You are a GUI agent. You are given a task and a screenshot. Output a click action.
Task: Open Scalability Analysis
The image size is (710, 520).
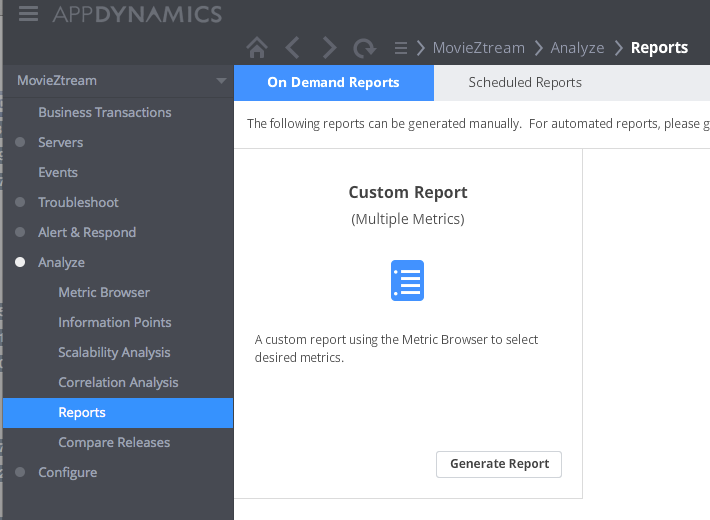[114, 352]
